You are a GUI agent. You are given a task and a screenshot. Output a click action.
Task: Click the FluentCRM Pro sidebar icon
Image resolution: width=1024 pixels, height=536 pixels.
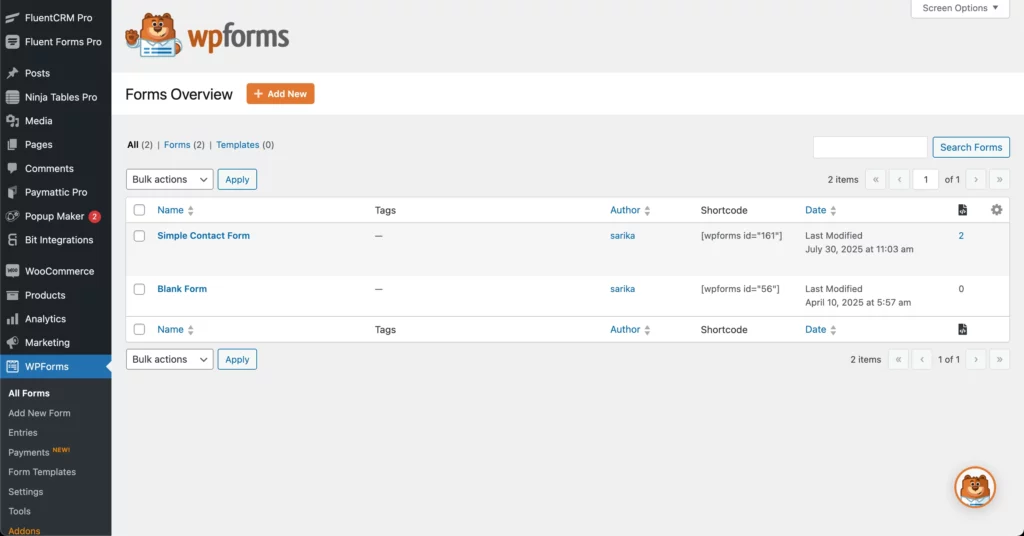click(x=12, y=18)
